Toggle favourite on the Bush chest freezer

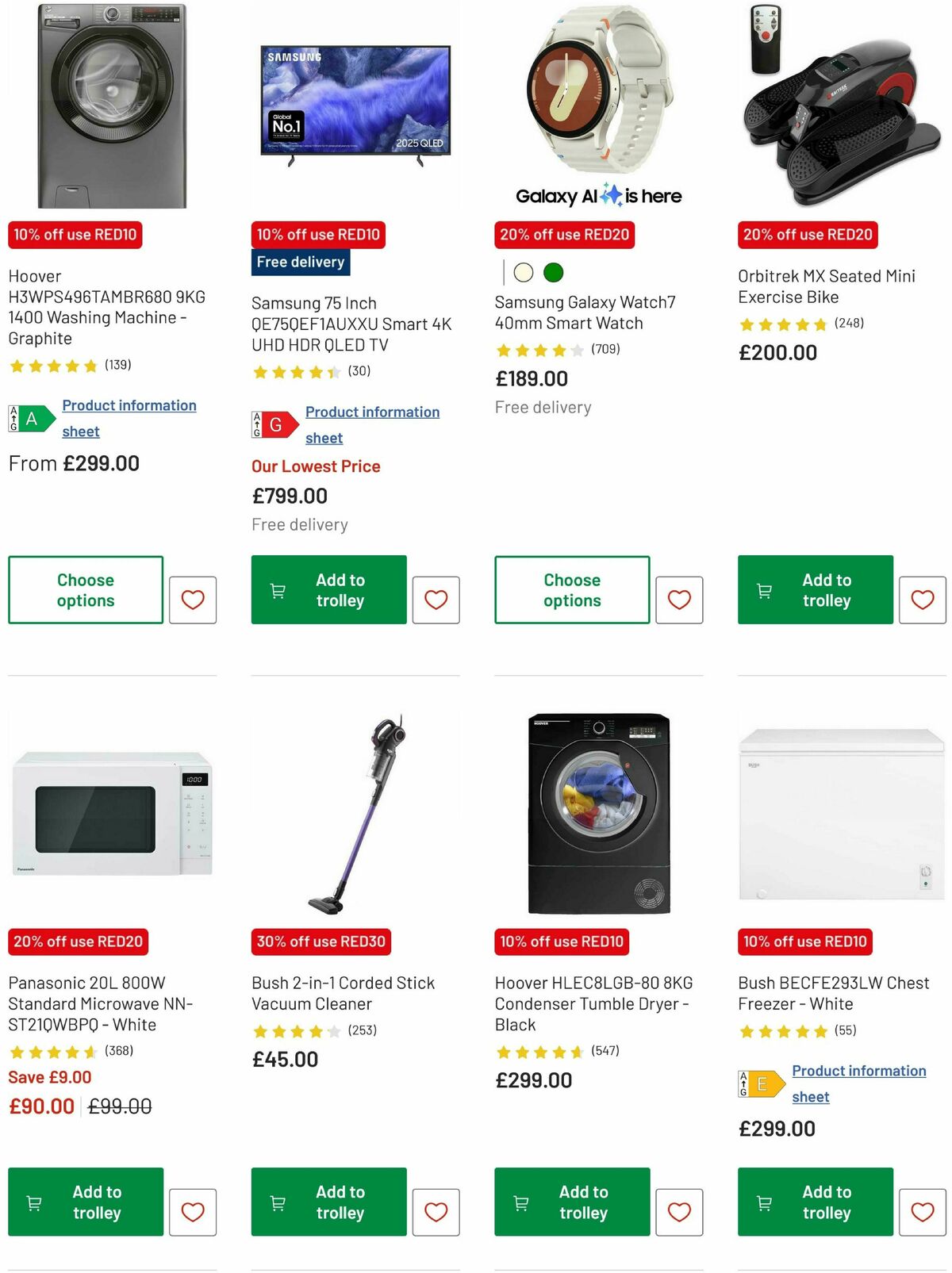922,1211
